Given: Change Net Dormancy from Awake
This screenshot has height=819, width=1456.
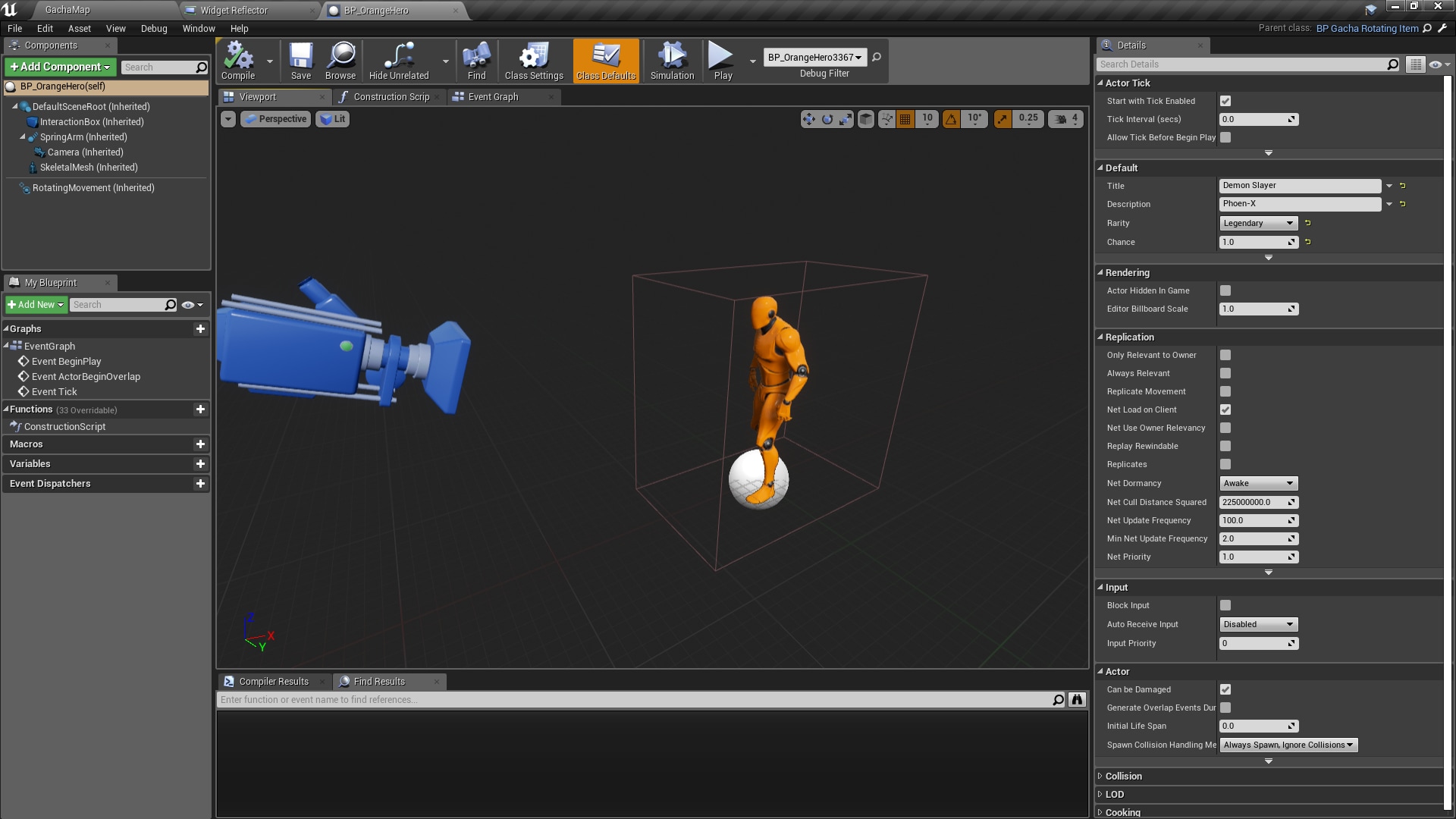Looking at the screenshot, I should pyautogui.click(x=1257, y=483).
